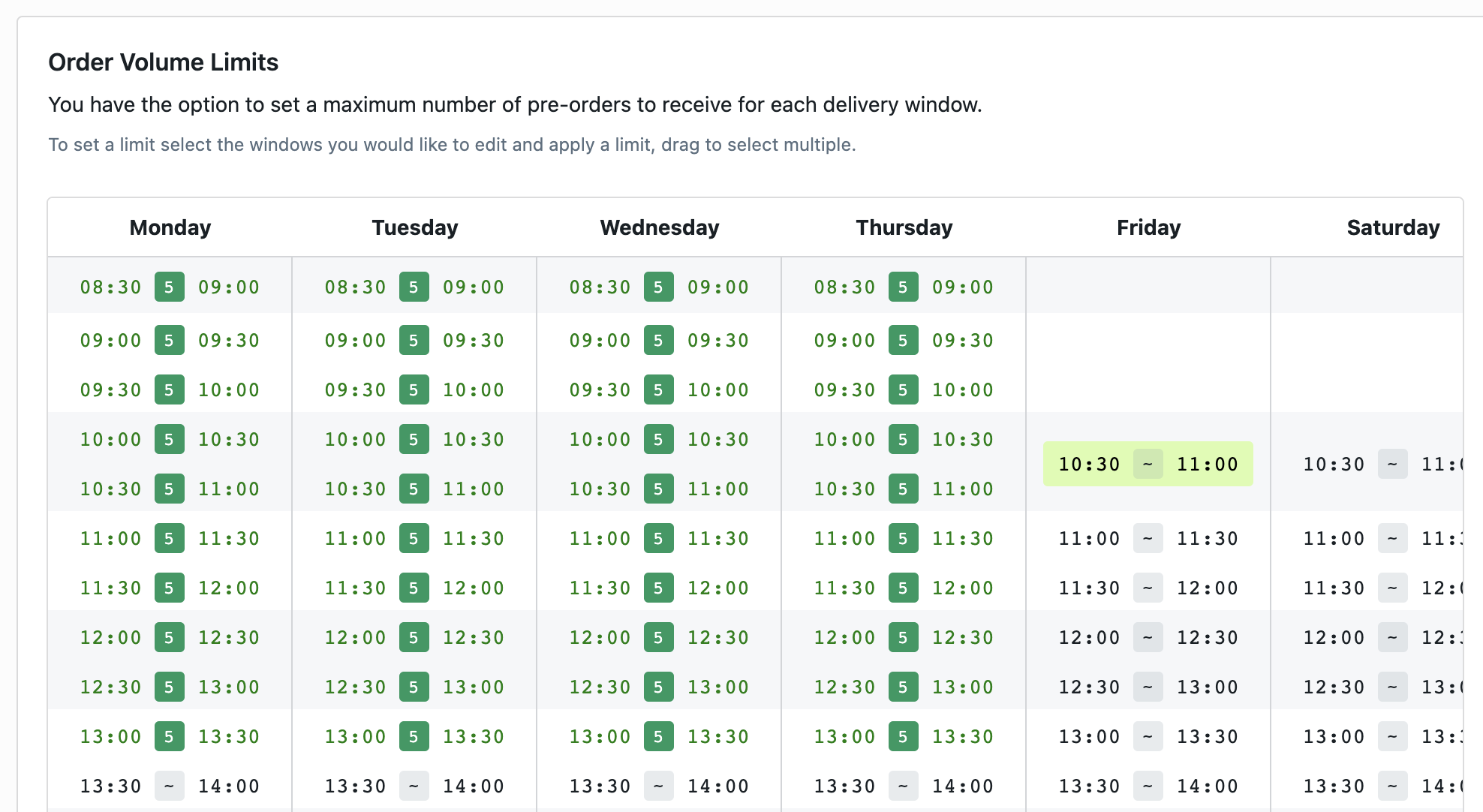Select Tuesday 09:00 to 09:30 window

414,341
